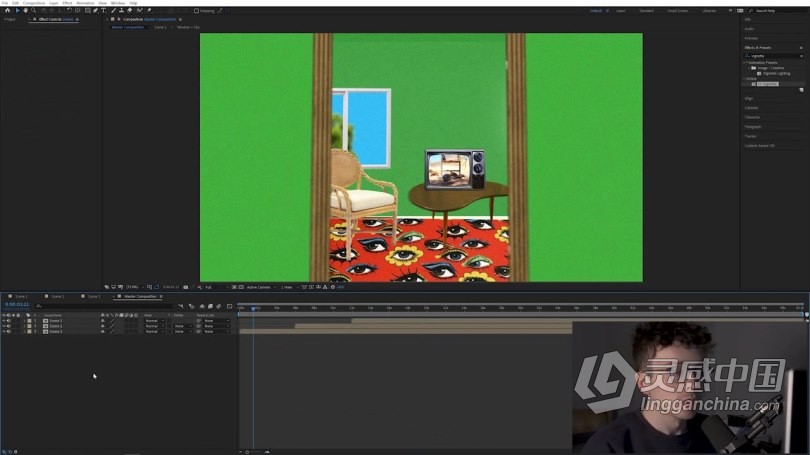This screenshot has width=810, height=455.
Task: Open the Graph Editor
Action: (x=229, y=306)
